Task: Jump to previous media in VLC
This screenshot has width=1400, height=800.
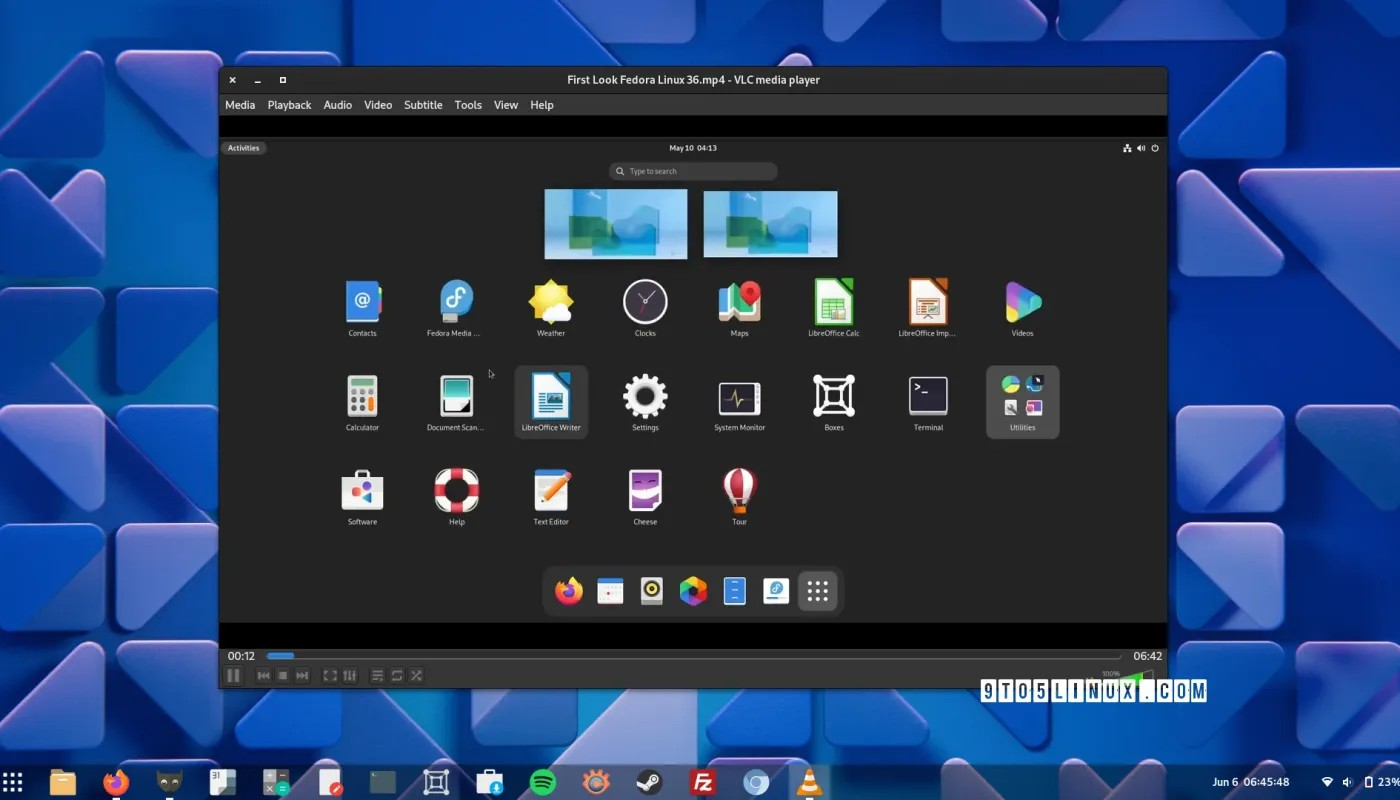Action: coord(264,676)
